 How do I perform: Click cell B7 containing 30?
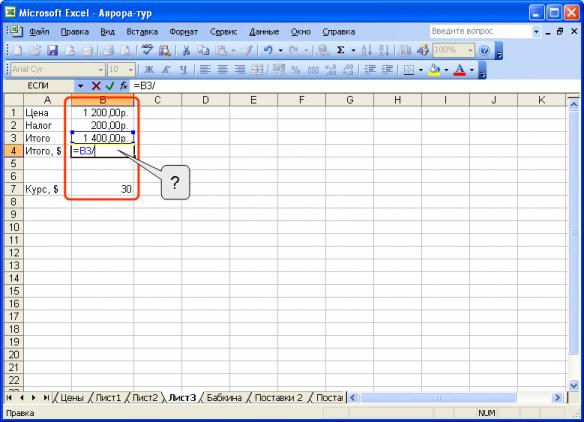[x=102, y=189]
